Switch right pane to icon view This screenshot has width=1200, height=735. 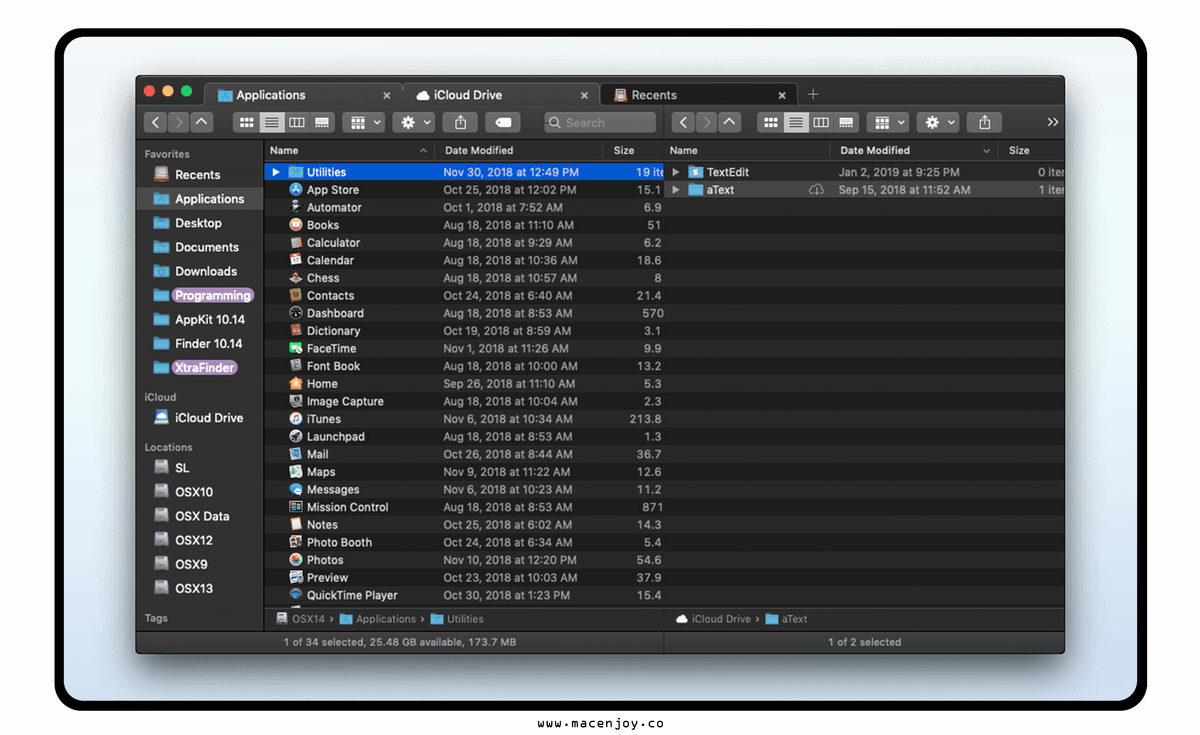pyautogui.click(x=770, y=122)
